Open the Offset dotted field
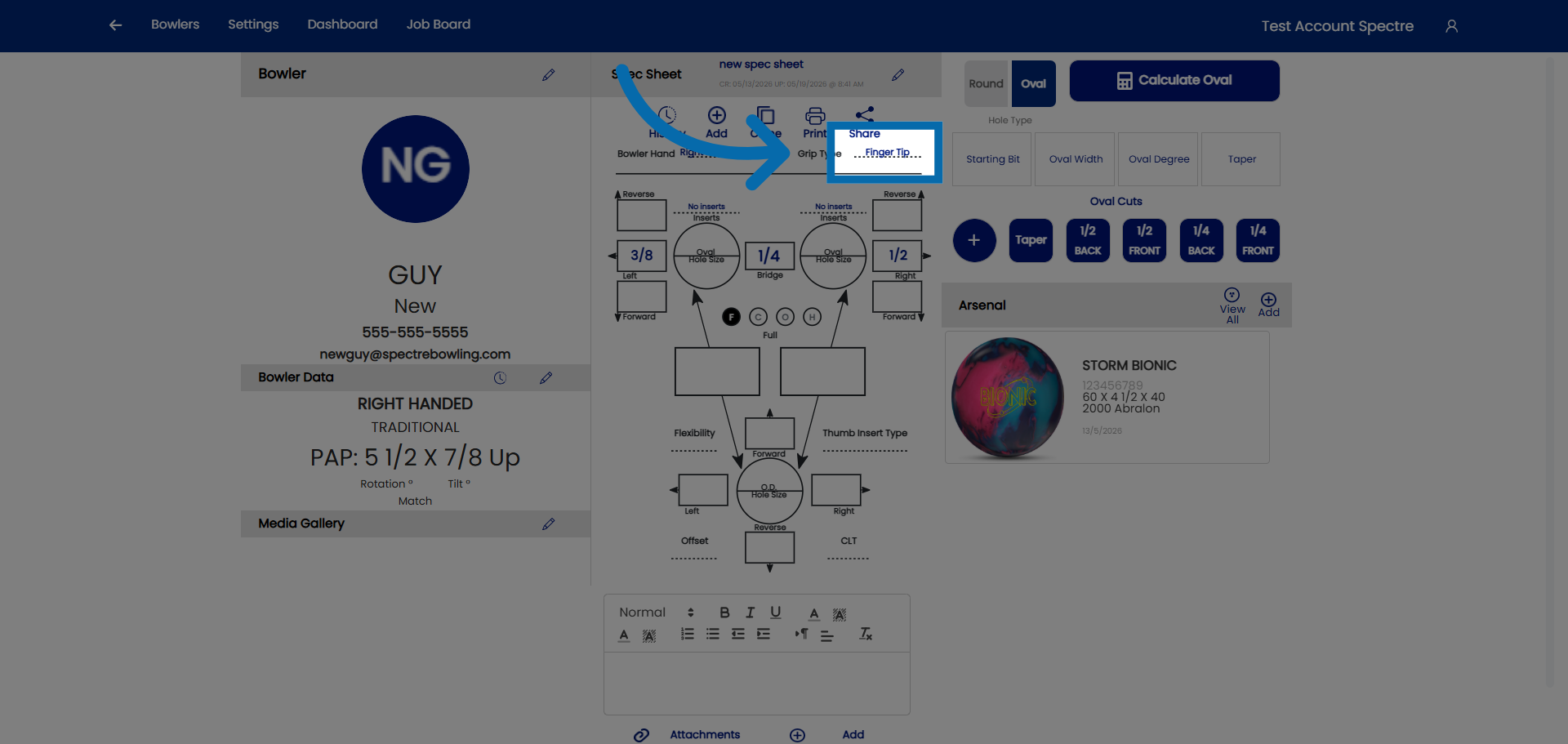 coord(694,554)
